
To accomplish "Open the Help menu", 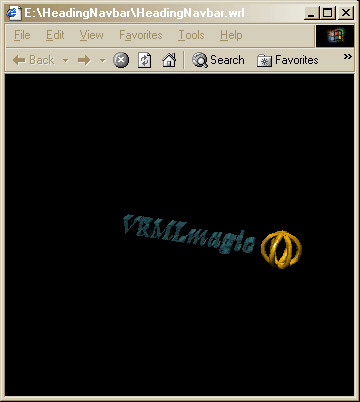I will (231, 35).
